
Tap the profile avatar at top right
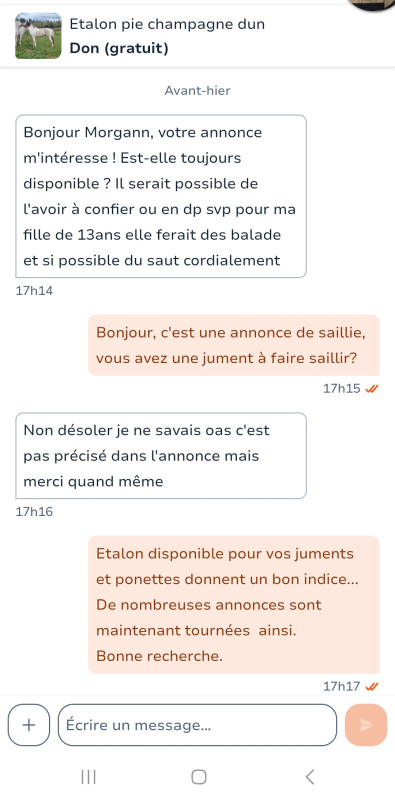click(x=372, y=4)
